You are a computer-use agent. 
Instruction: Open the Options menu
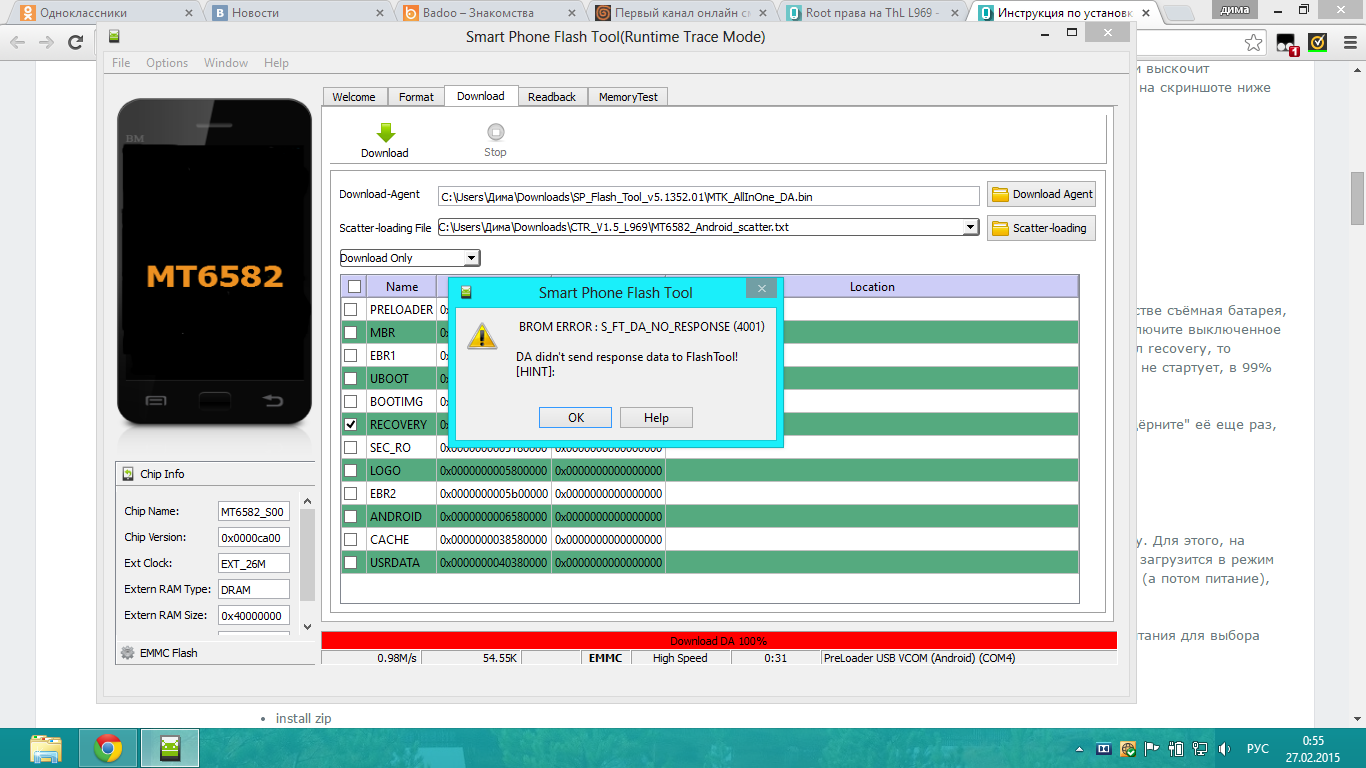click(x=167, y=63)
